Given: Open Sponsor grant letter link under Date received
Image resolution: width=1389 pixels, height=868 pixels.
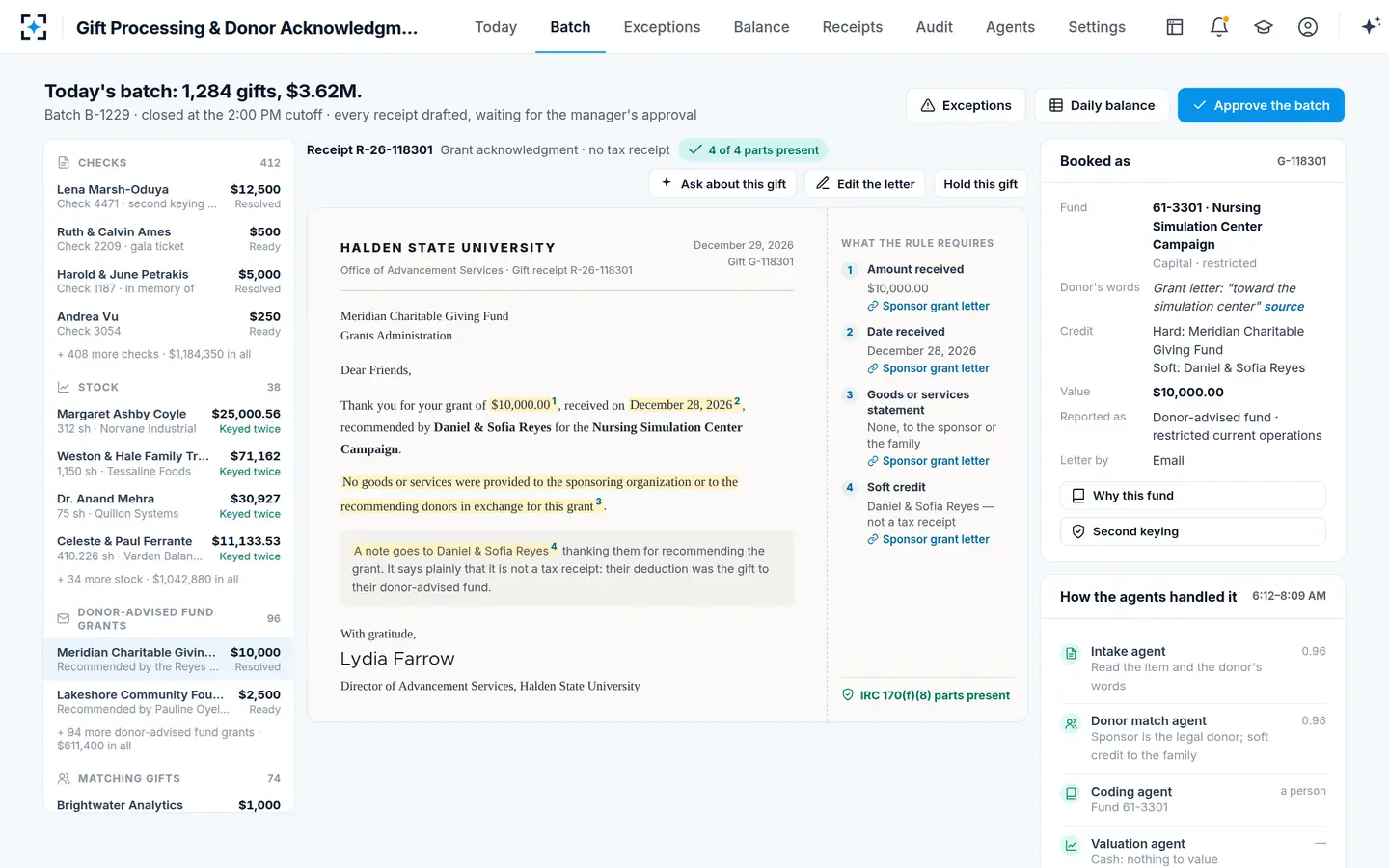Looking at the screenshot, I should [x=928, y=368].
